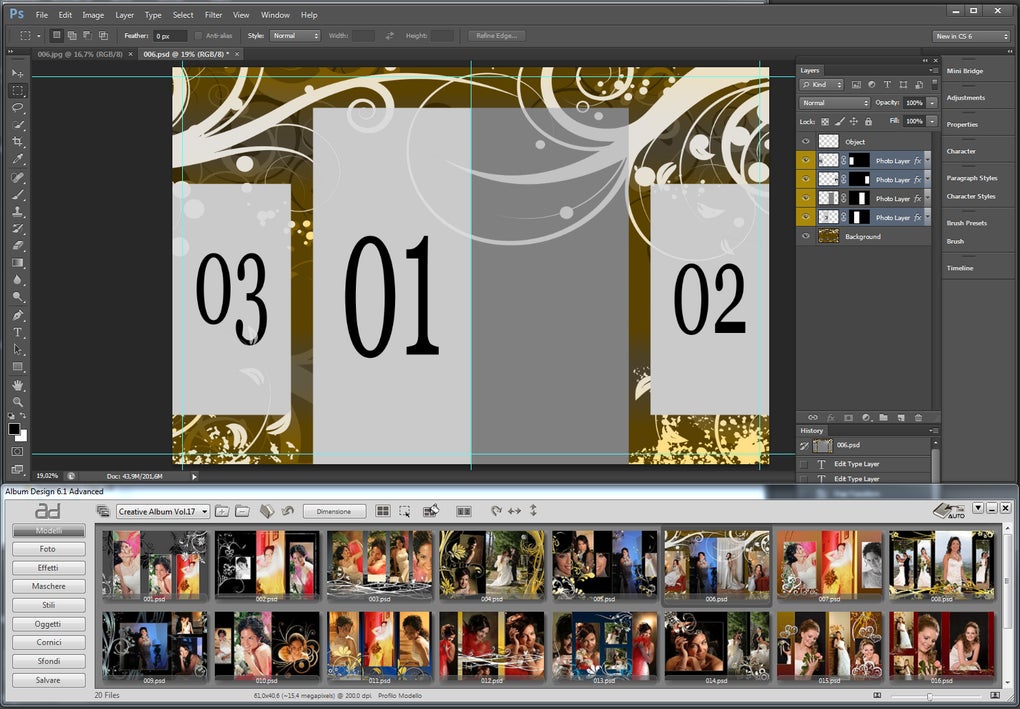1020x709 pixels.
Task: Click the Dimensione button
Action: point(334,511)
